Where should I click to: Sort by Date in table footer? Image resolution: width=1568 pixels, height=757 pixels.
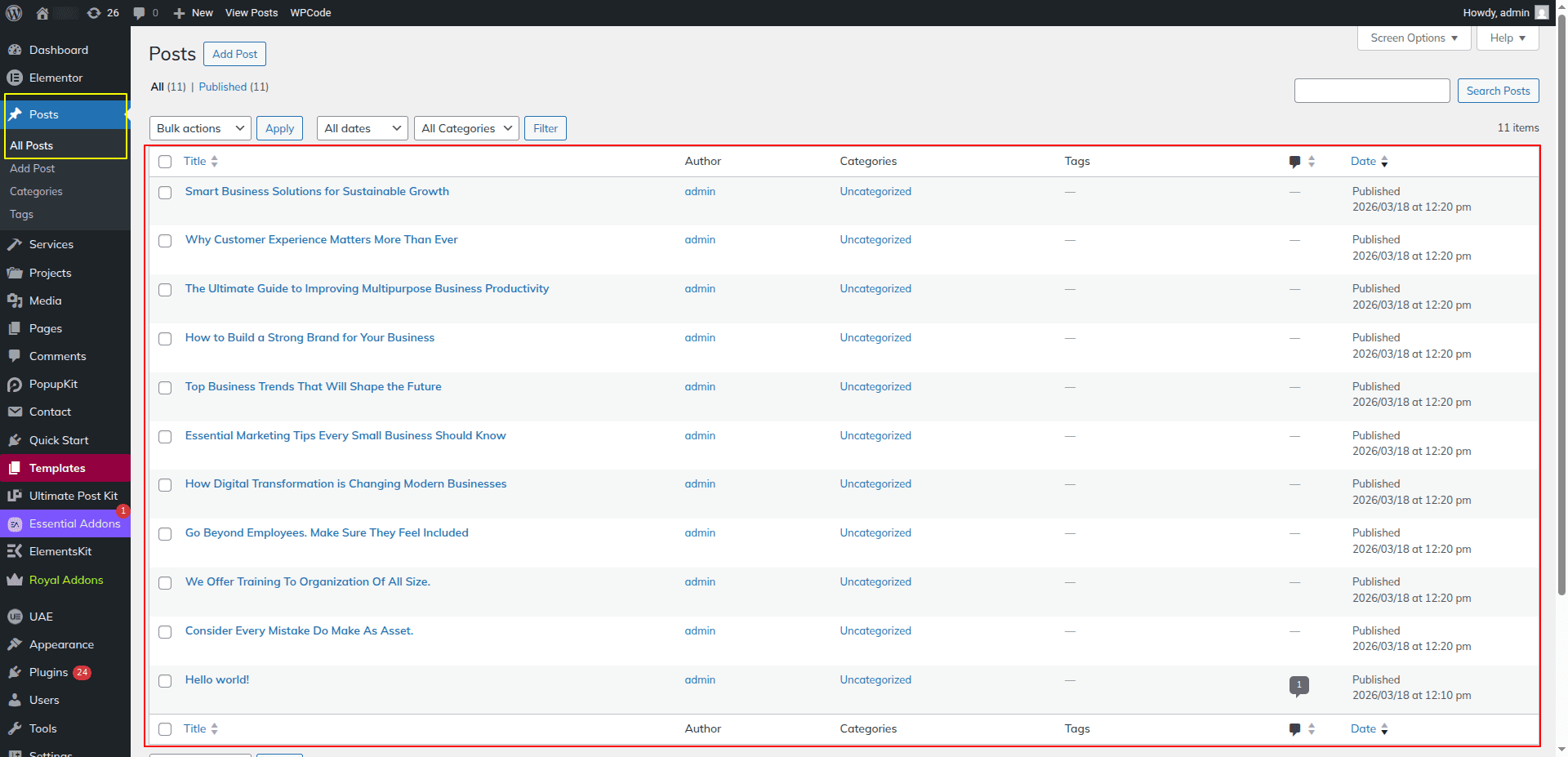1370,728
